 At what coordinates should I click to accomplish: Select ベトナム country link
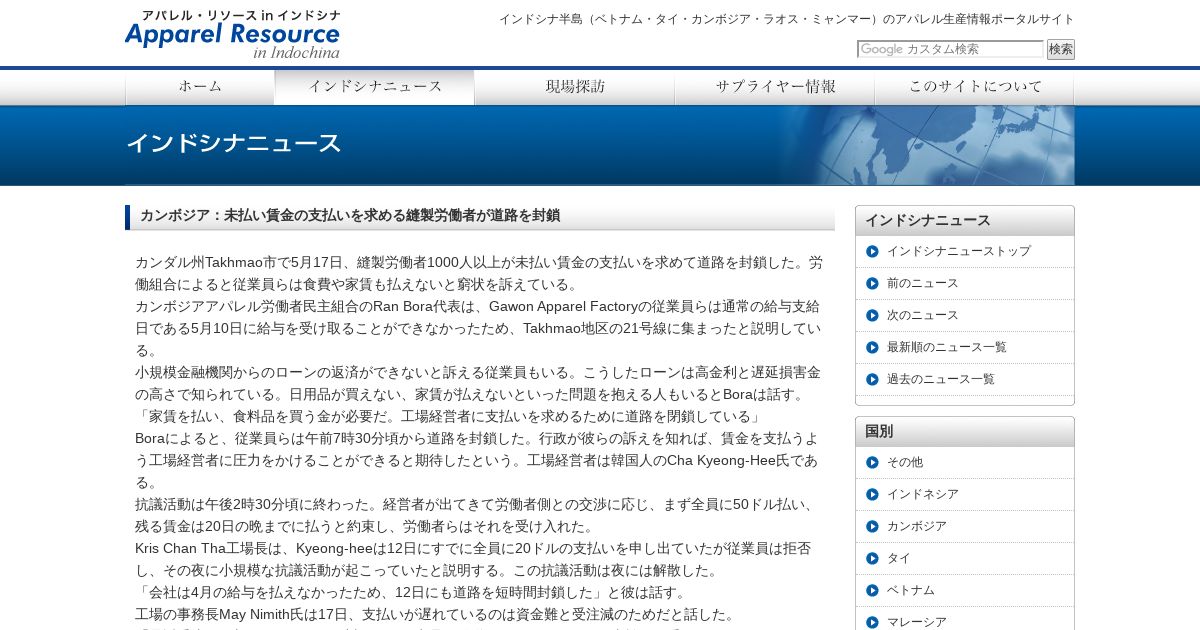pyautogui.click(x=910, y=590)
